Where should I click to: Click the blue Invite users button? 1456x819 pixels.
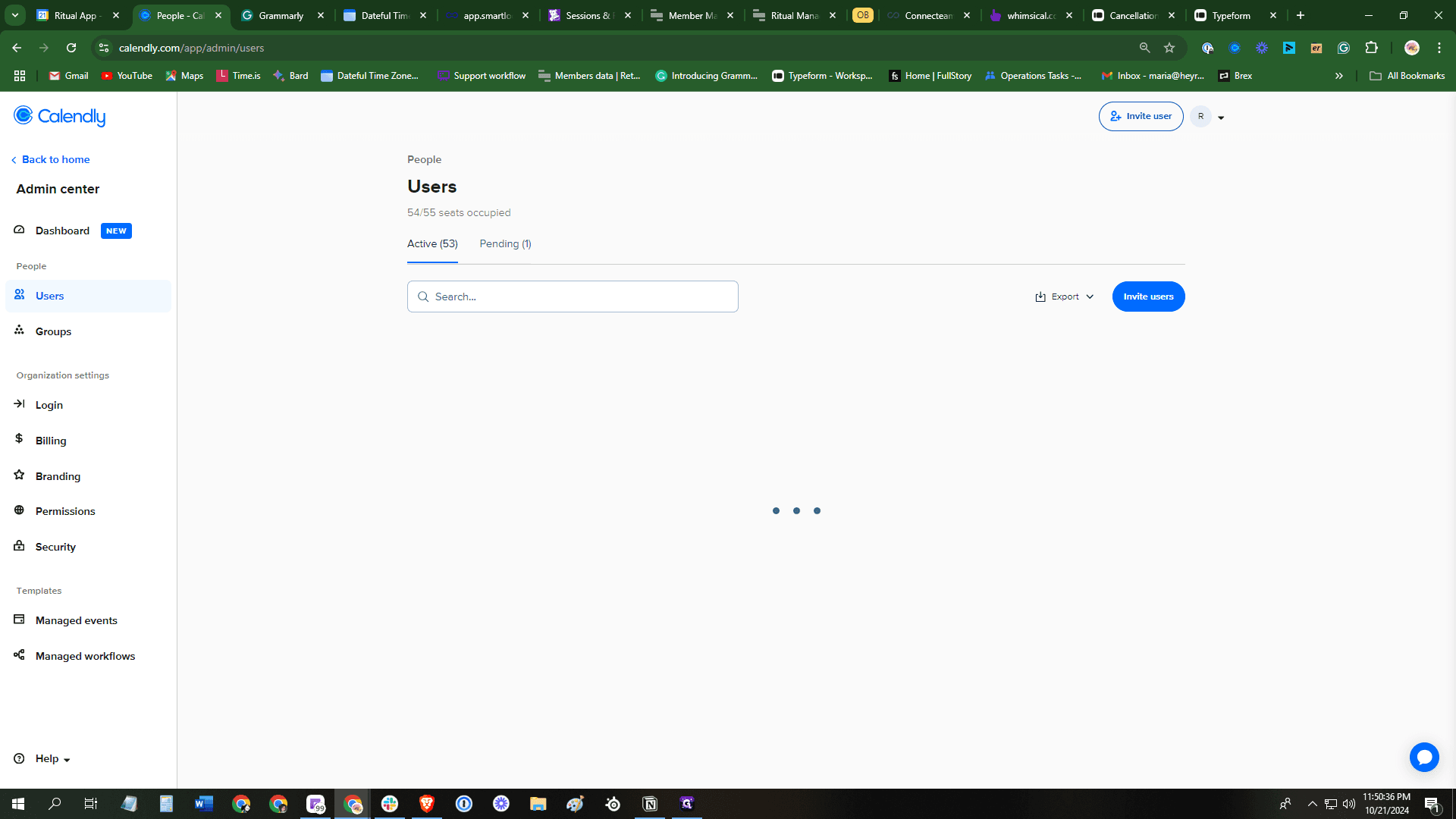[1148, 297]
